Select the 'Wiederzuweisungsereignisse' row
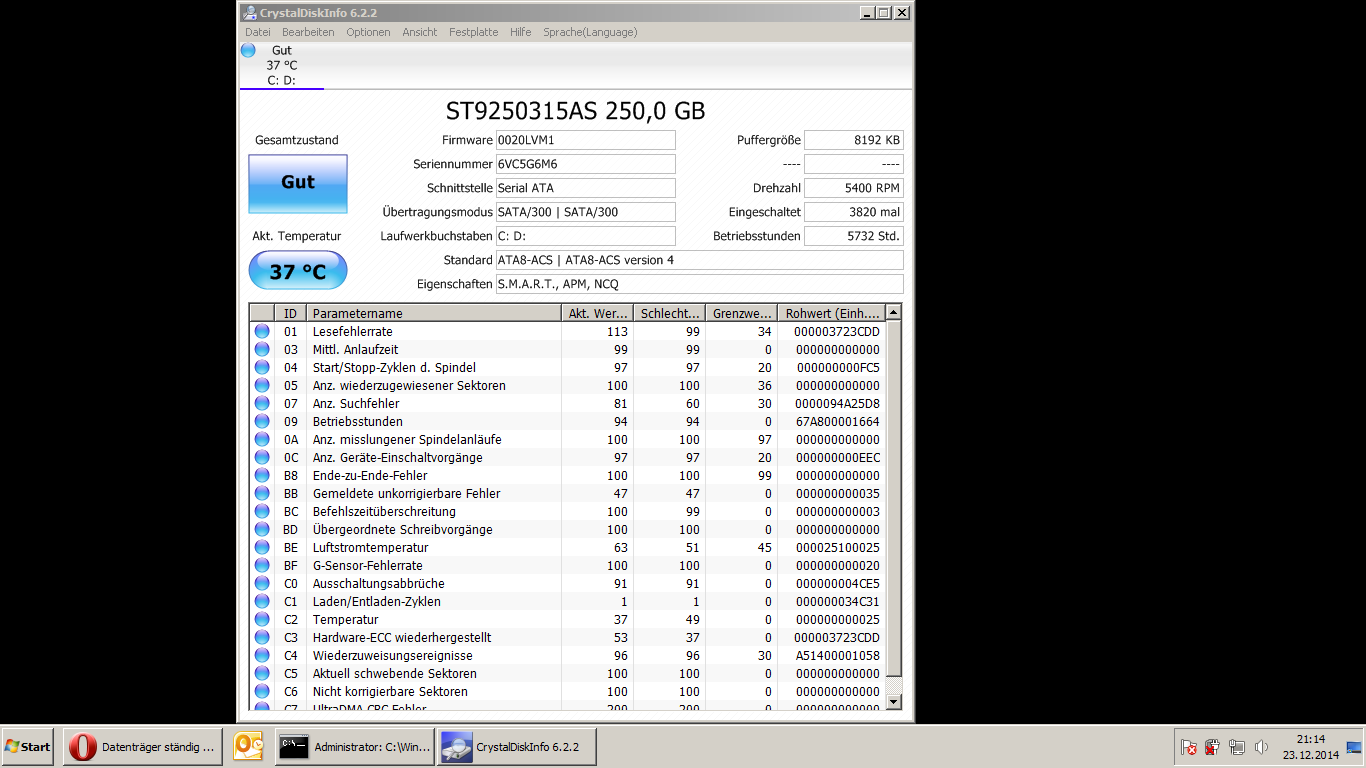 coord(568,655)
